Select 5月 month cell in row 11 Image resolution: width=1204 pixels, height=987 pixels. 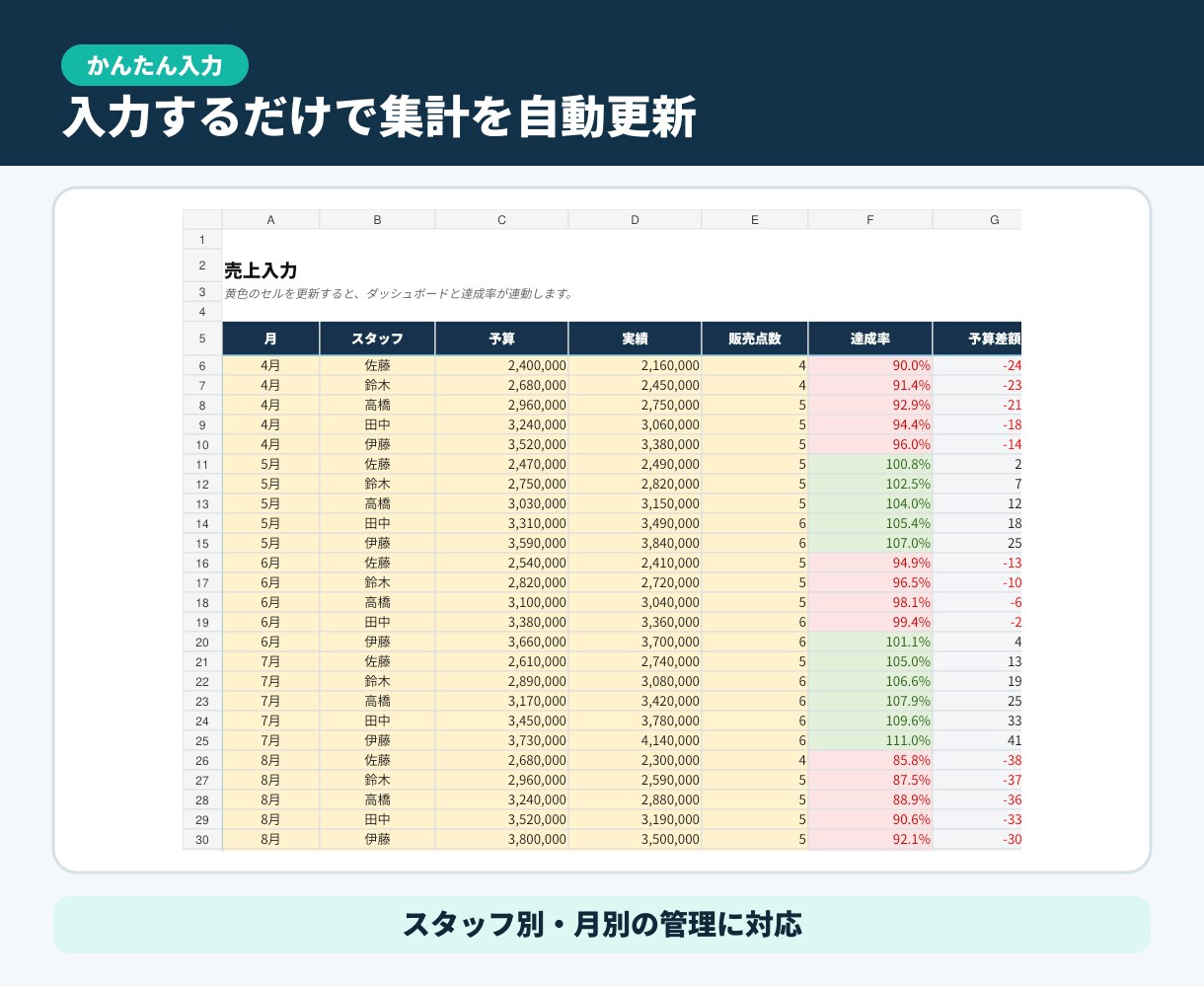click(x=270, y=464)
